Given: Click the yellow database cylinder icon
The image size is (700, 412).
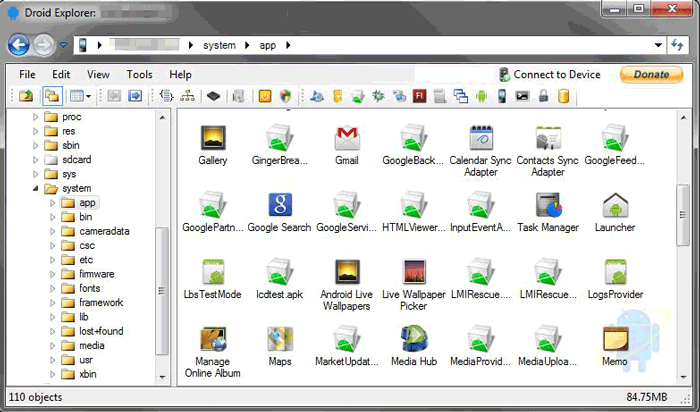Looking at the screenshot, I should [564, 96].
